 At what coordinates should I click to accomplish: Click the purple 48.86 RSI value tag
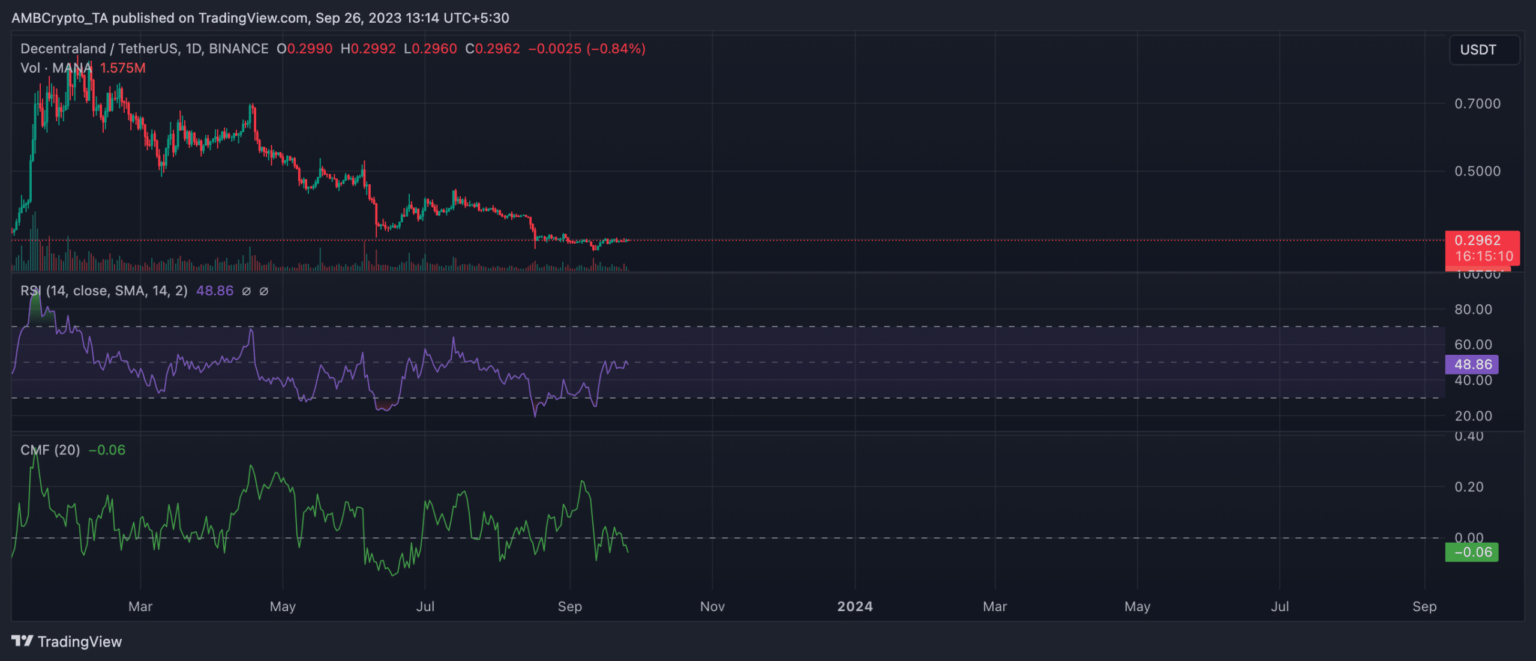tap(1471, 365)
